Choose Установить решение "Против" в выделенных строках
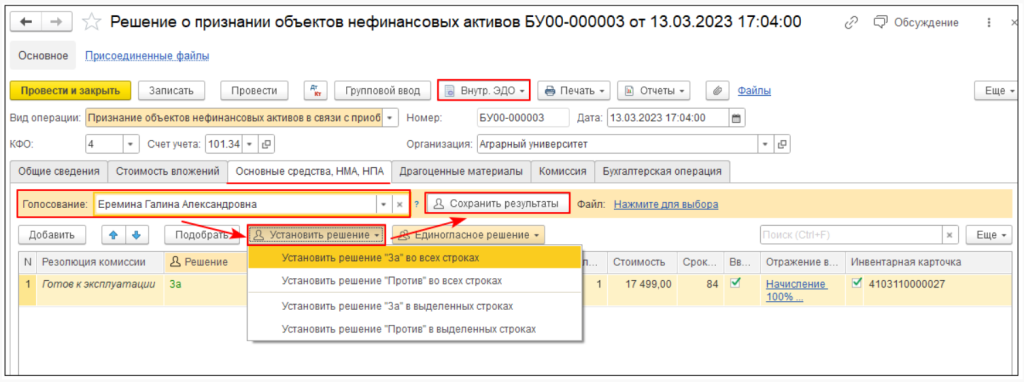This screenshot has width=1024, height=382. [415, 328]
